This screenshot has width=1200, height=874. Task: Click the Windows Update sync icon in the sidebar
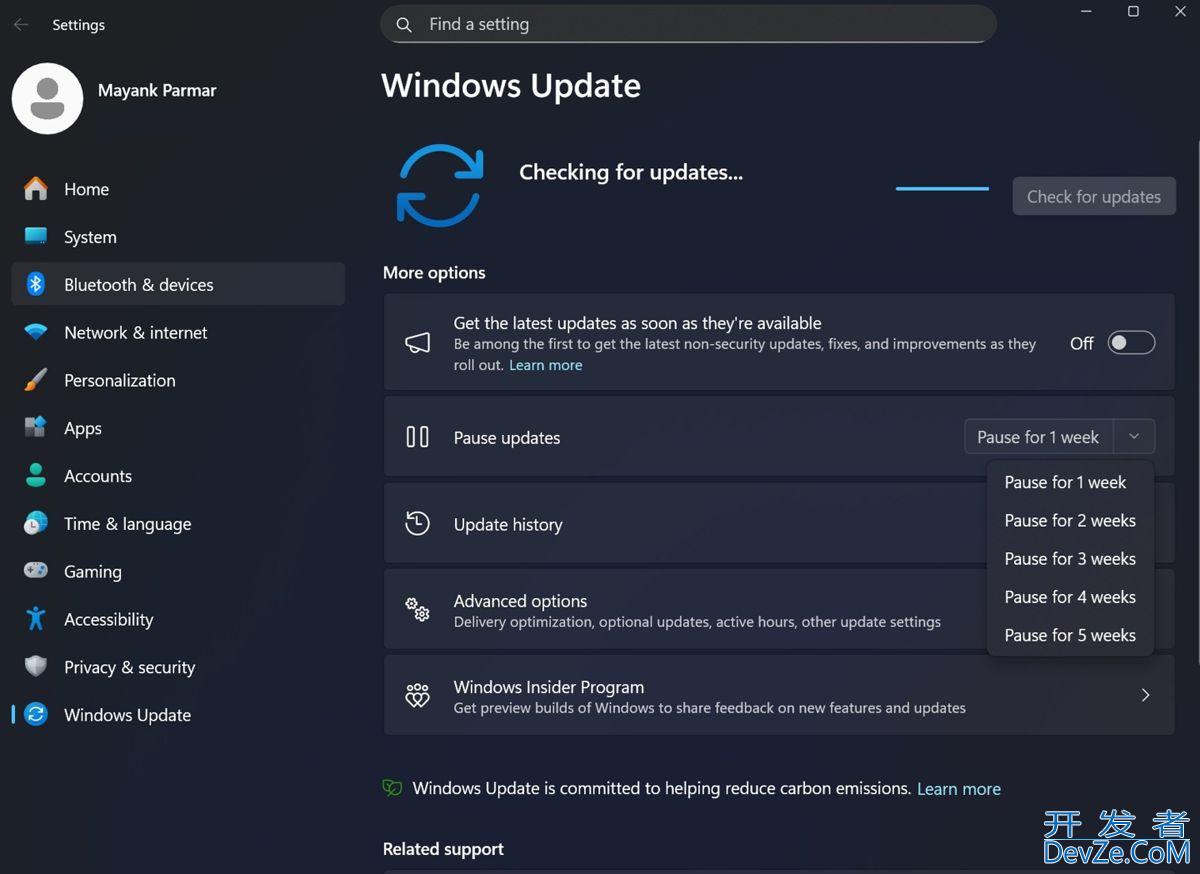click(36, 715)
